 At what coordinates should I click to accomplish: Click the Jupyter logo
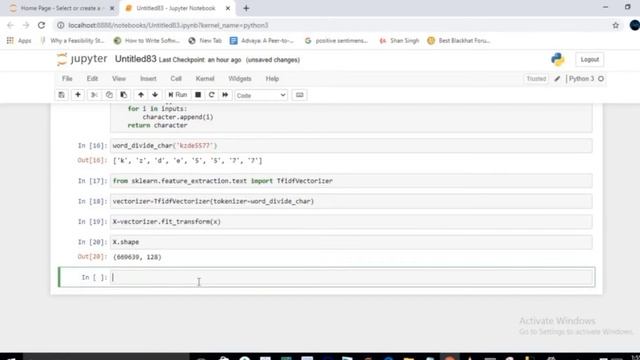click(x=82, y=59)
